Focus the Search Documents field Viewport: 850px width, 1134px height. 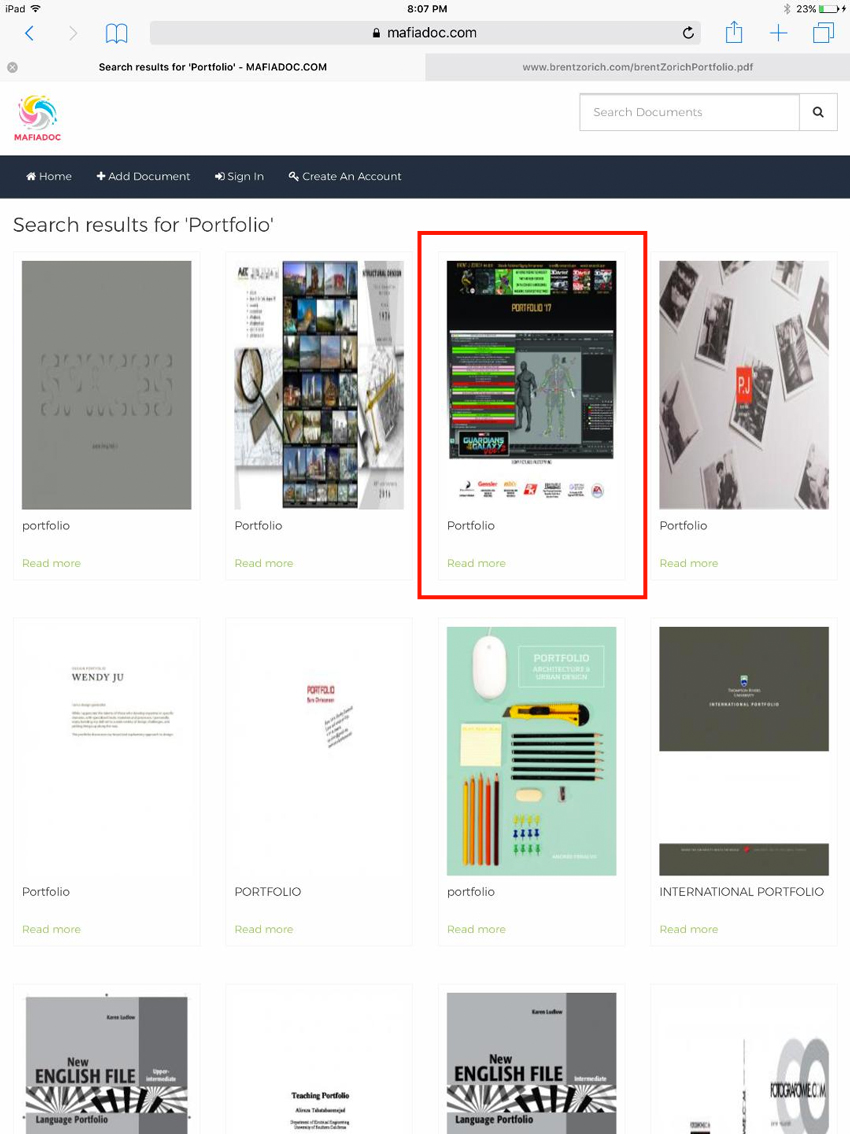pos(689,112)
